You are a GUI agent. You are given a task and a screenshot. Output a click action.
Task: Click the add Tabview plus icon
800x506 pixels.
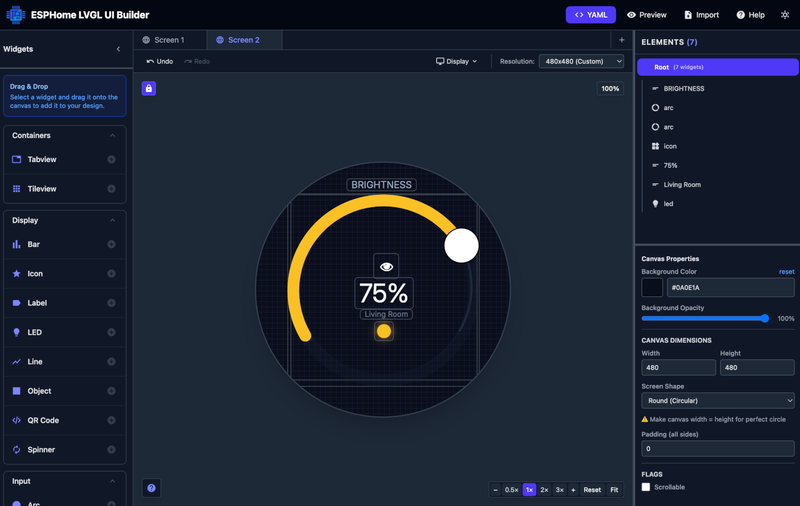pos(111,159)
